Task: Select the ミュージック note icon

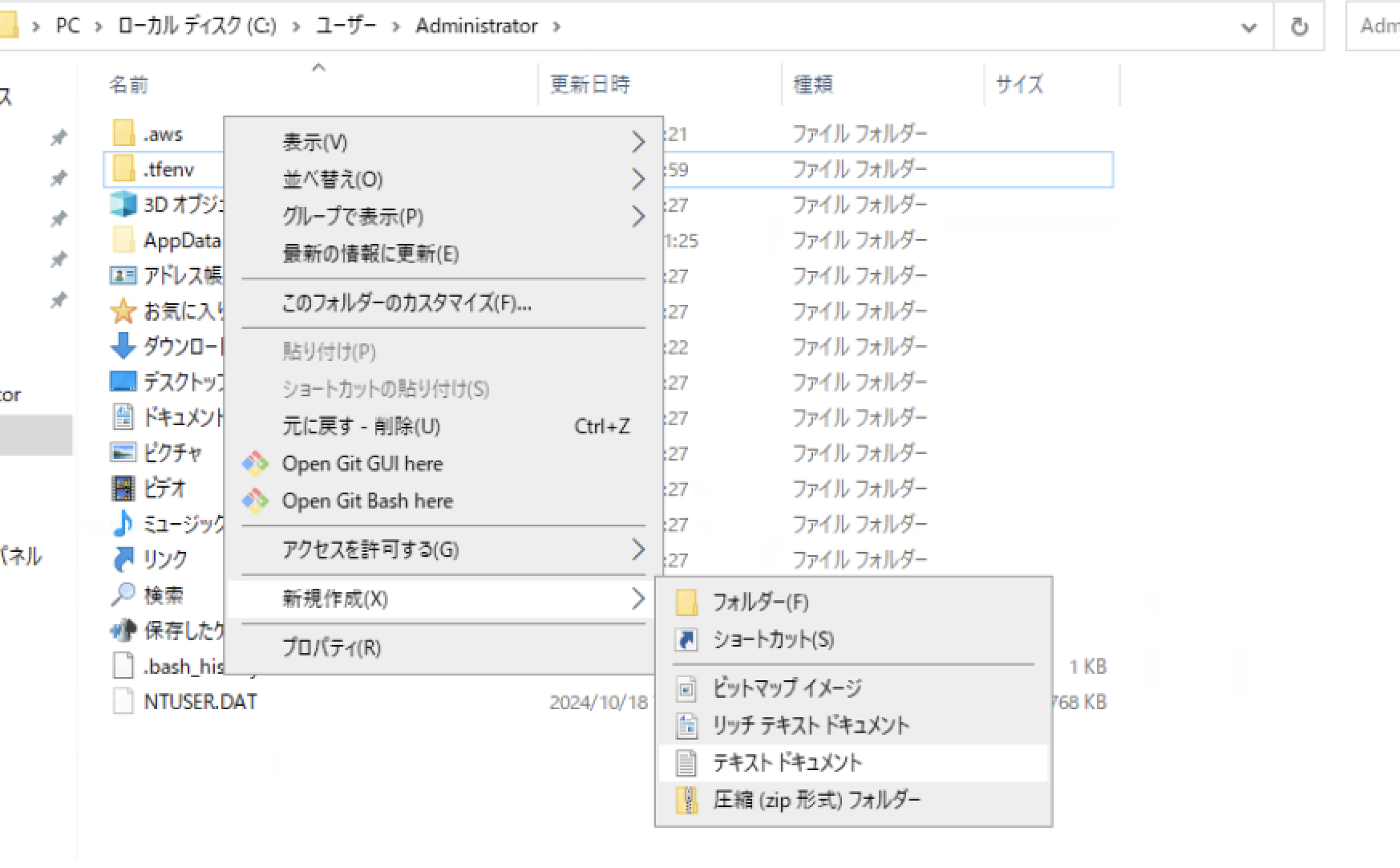Action: [122, 523]
